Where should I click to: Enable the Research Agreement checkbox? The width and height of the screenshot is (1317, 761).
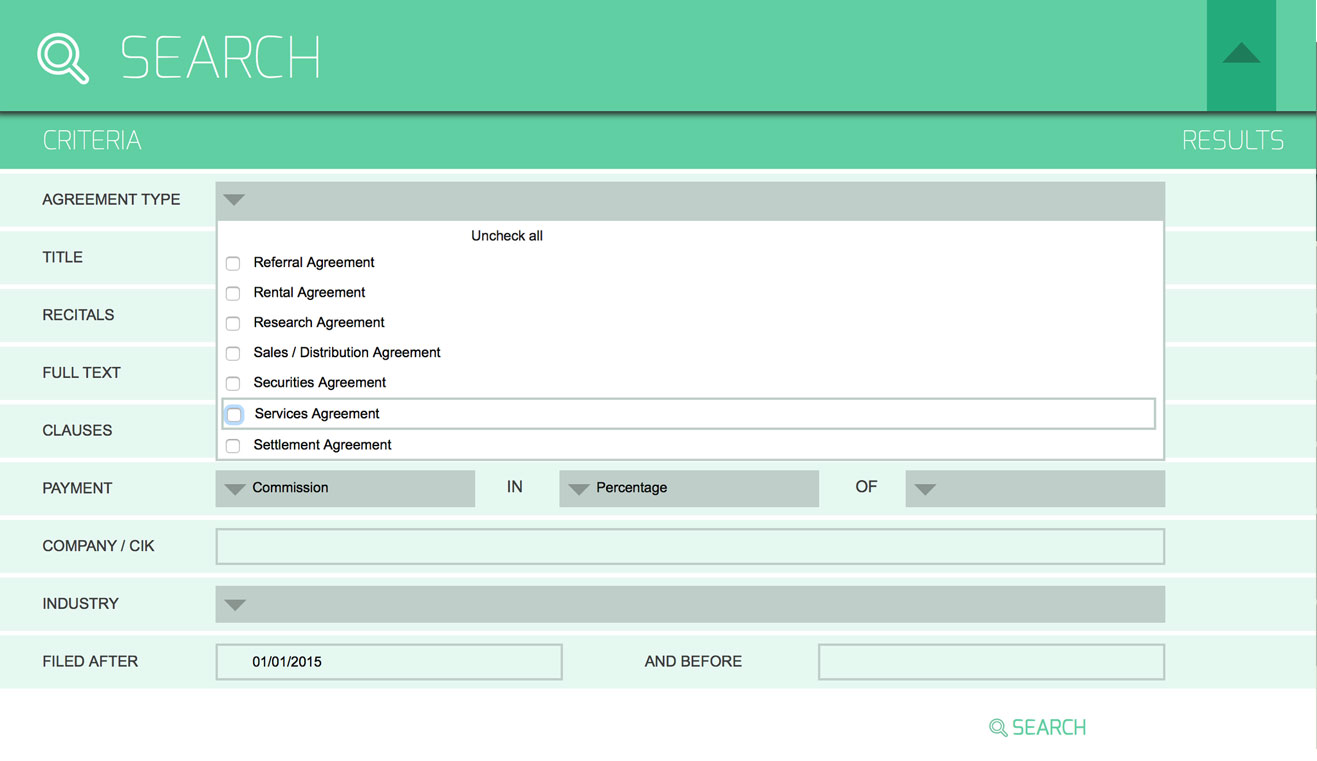point(233,324)
